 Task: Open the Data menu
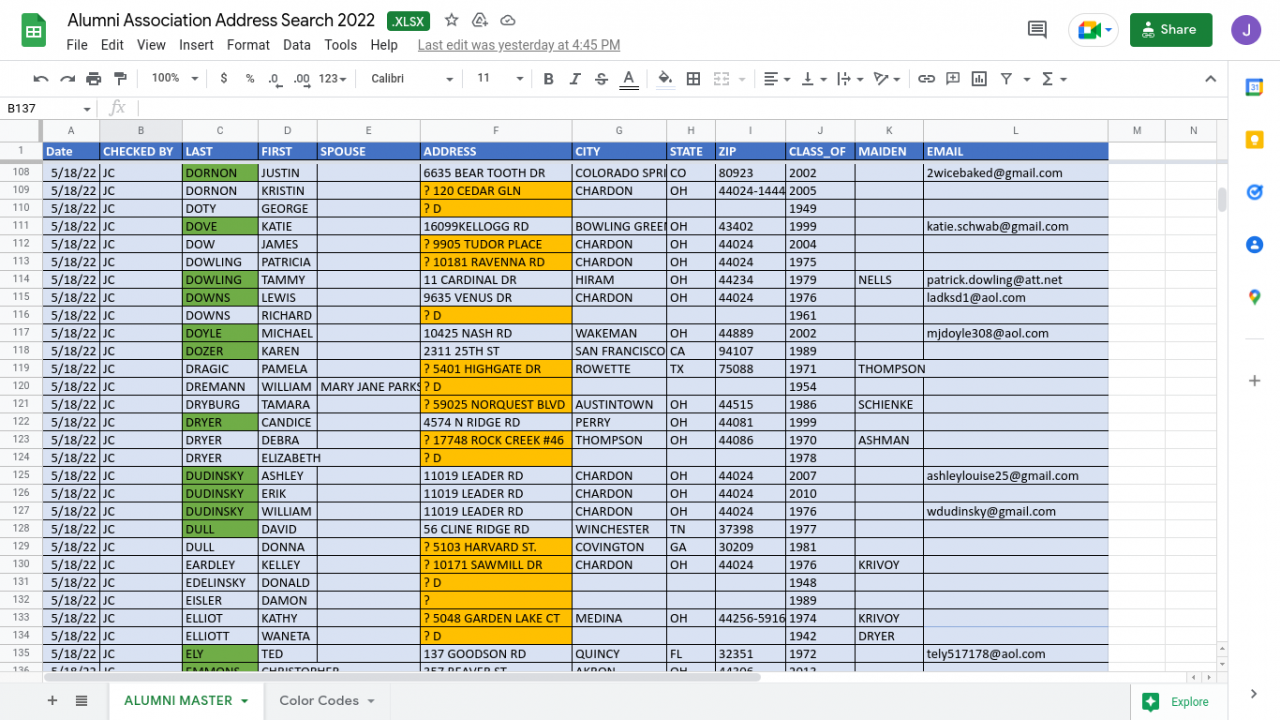(x=297, y=45)
